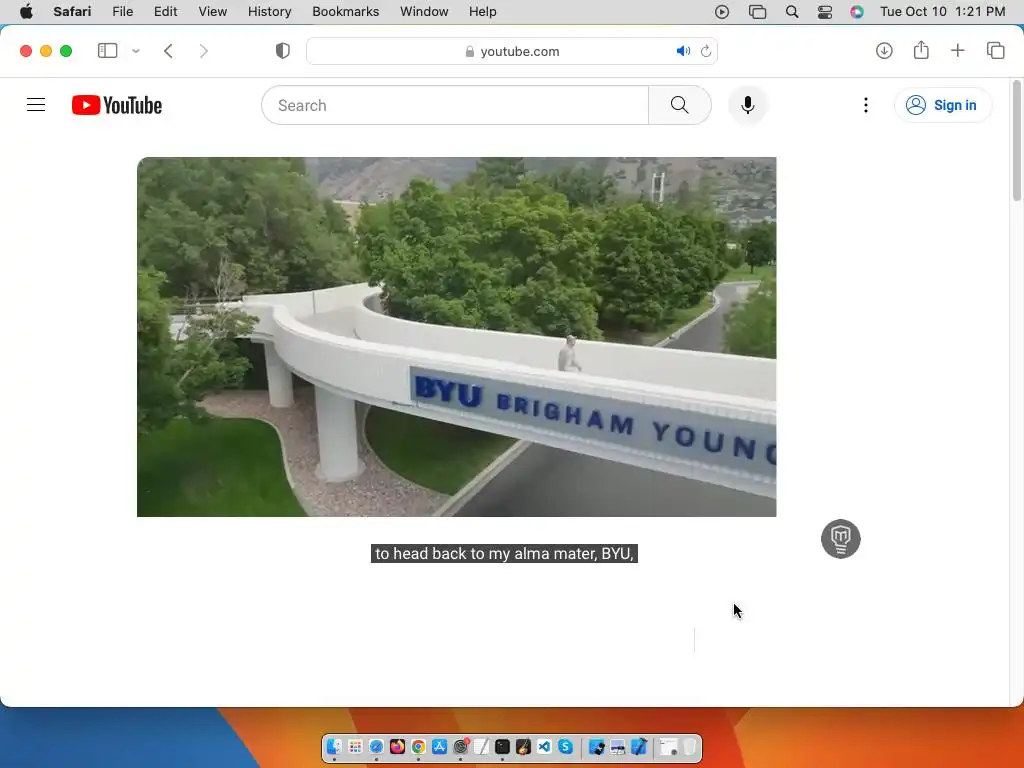Open YouTube settings three-dot menu
Viewport: 1024px width, 768px height.
866,105
